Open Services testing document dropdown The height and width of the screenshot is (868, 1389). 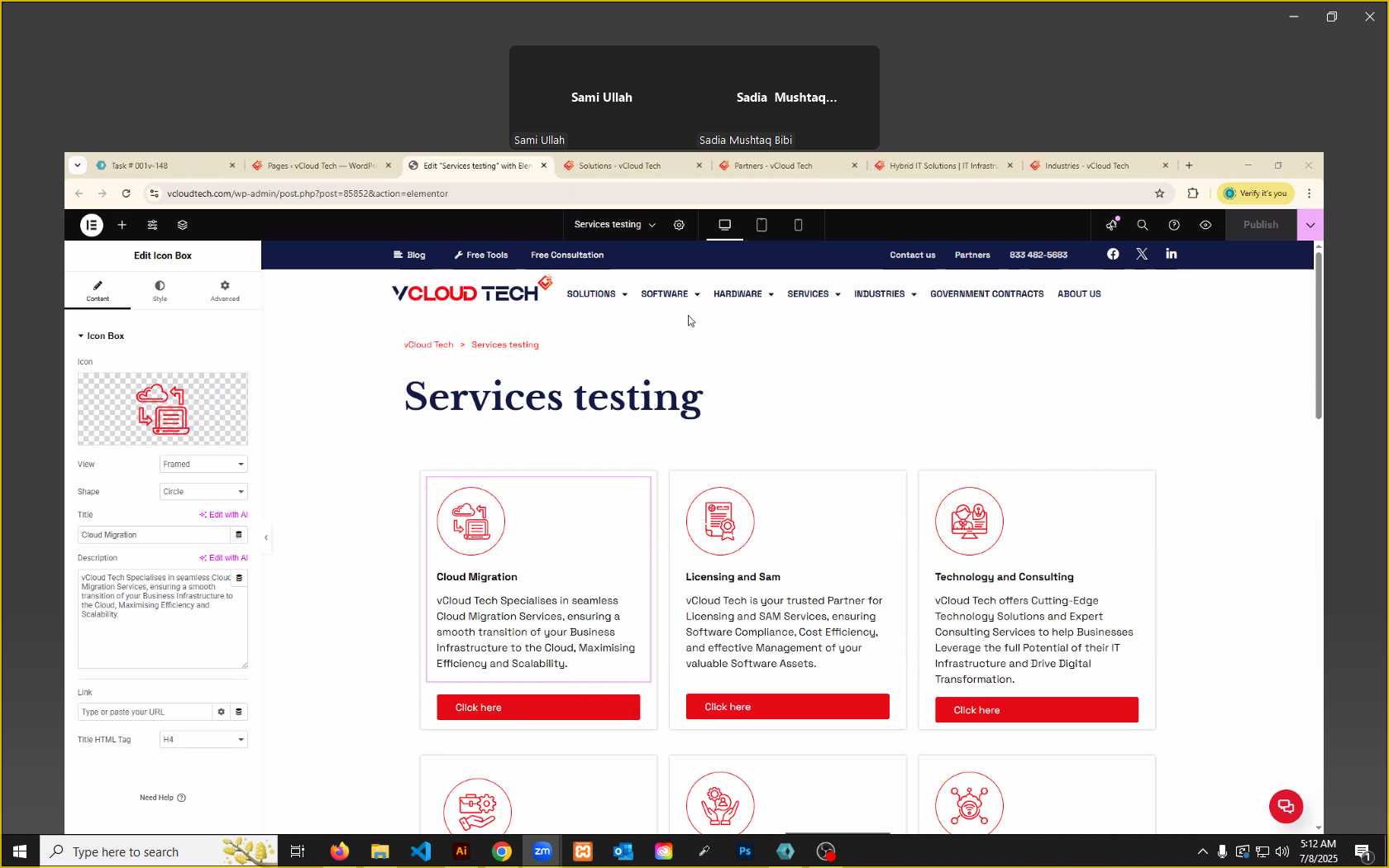(x=615, y=225)
